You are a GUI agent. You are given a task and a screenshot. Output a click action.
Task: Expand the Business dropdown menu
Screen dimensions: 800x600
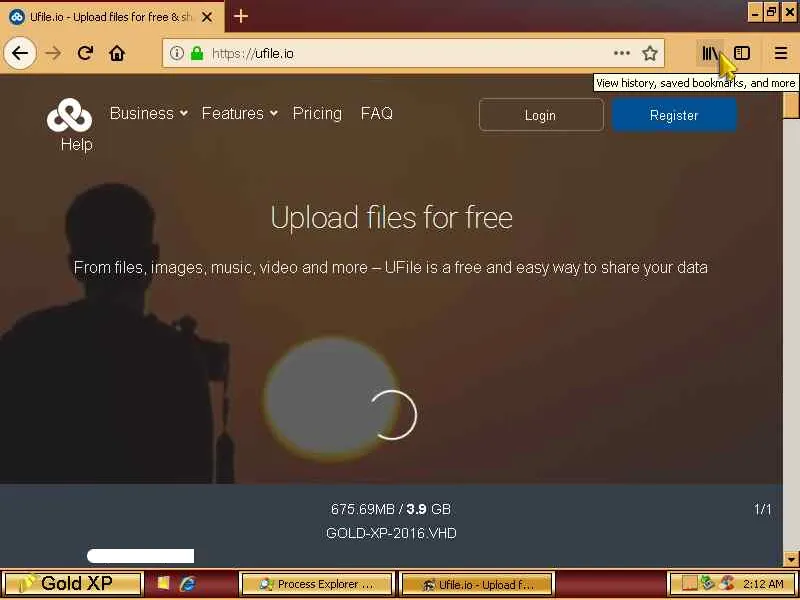click(148, 113)
